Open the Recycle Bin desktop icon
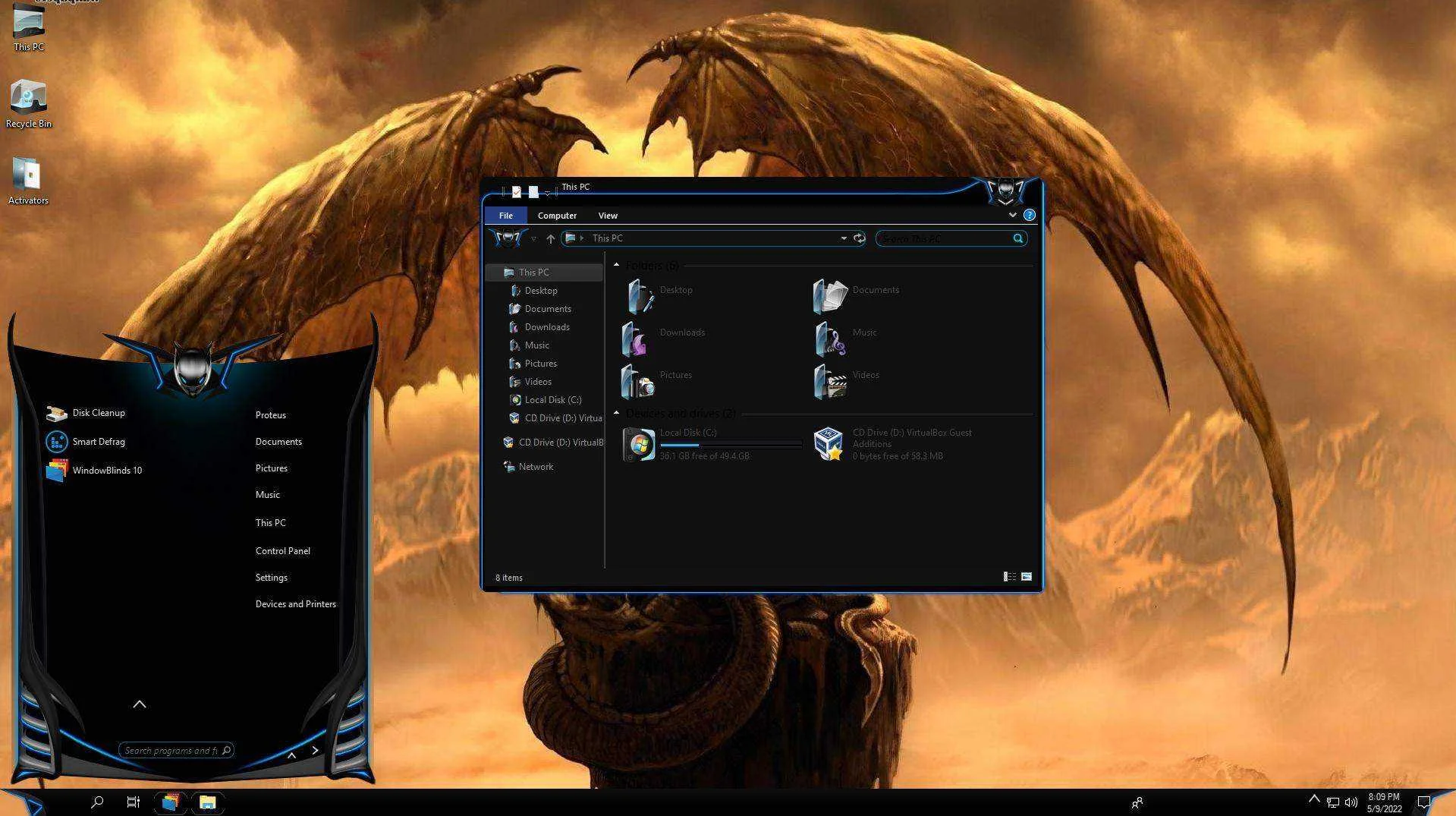Image resolution: width=1456 pixels, height=816 pixels. pos(29,104)
